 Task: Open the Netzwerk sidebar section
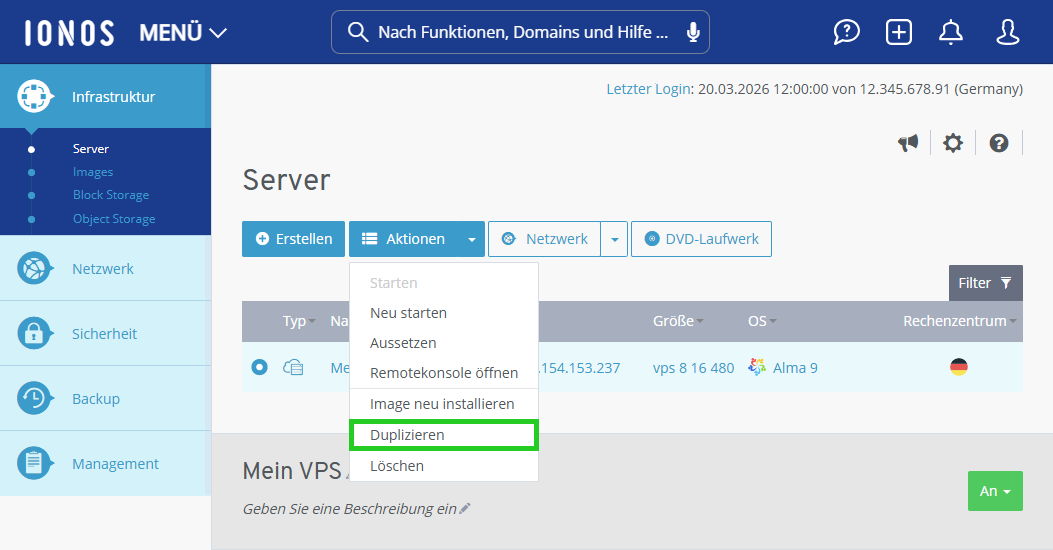pos(105,269)
